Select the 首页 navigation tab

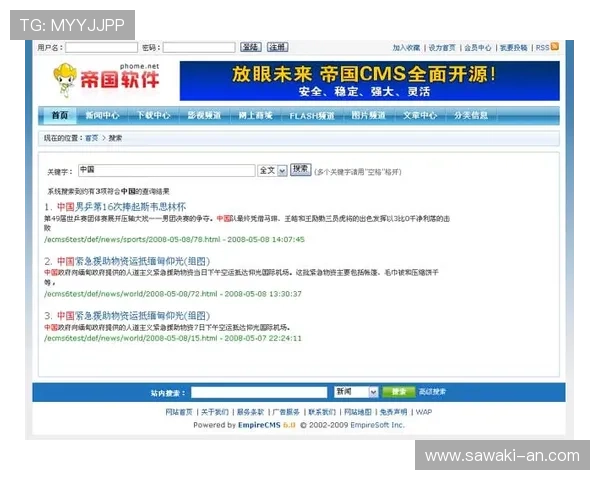tap(60, 115)
